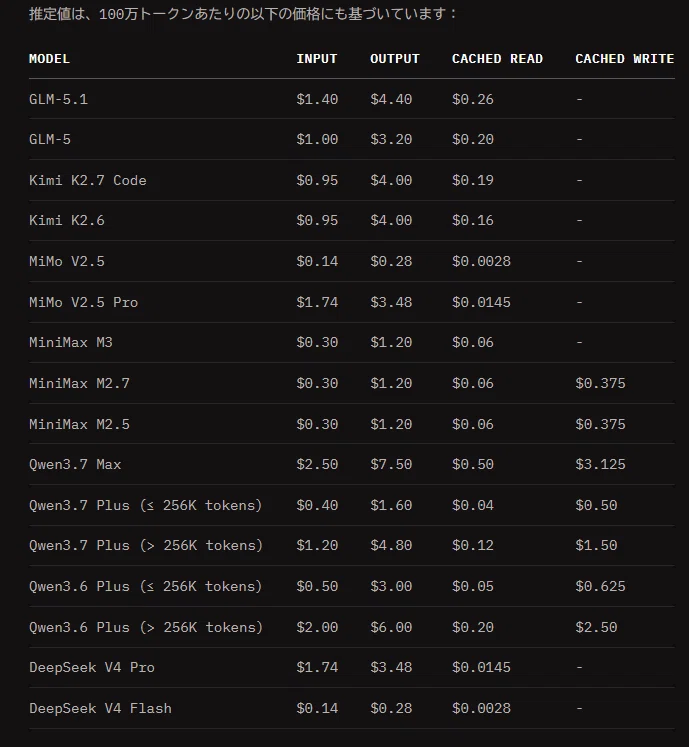The height and width of the screenshot is (747, 689).
Task: Click the OUTPUT column header
Action: 395,59
